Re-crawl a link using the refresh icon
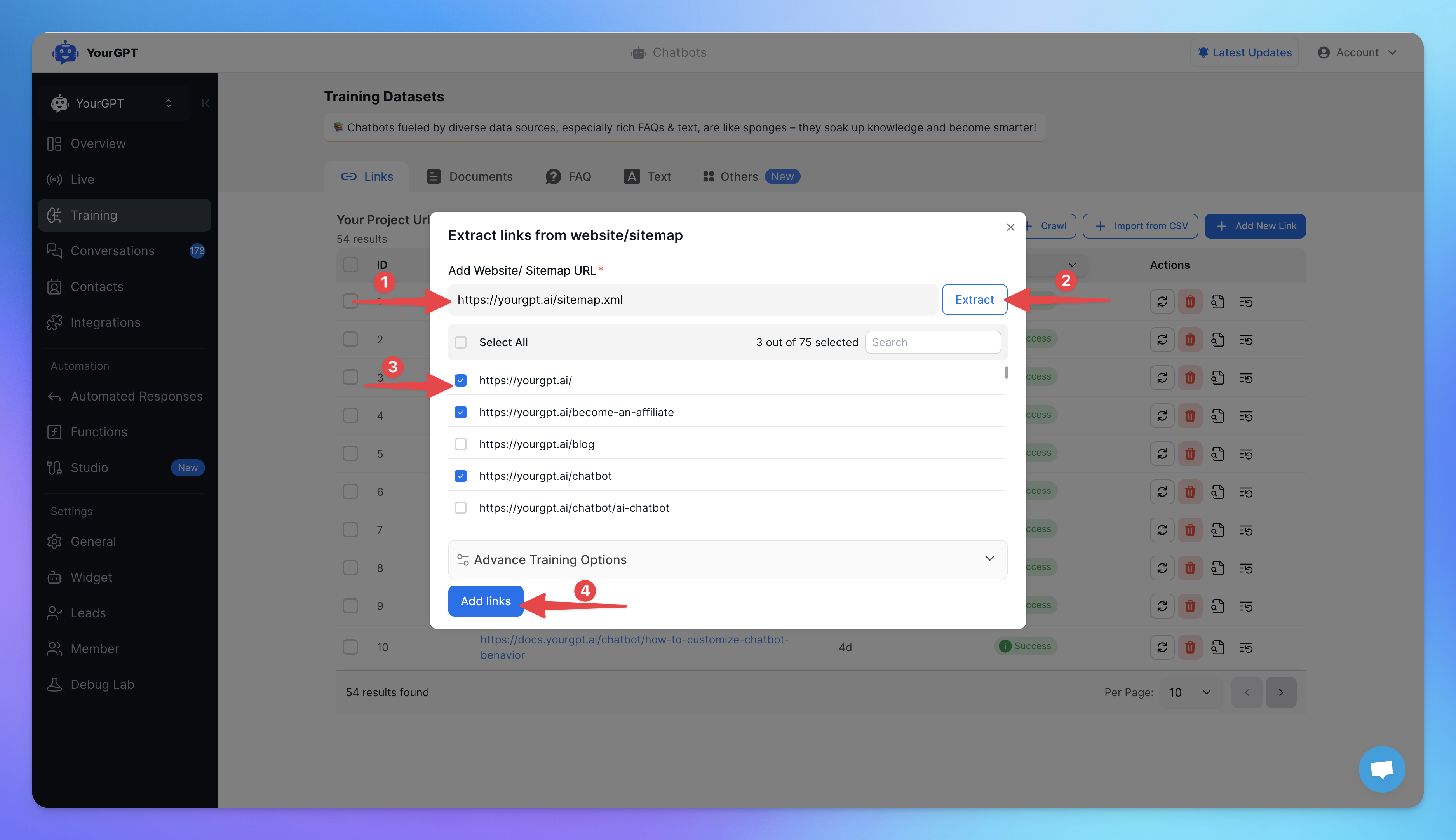 point(1162,301)
